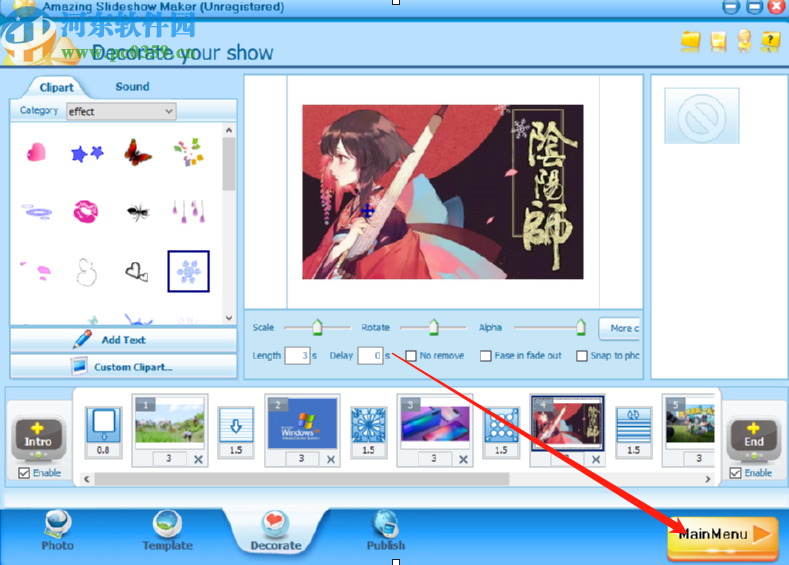Select the blue stars clipart
Image resolution: width=789 pixels, height=565 pixels.
point(87,153)
